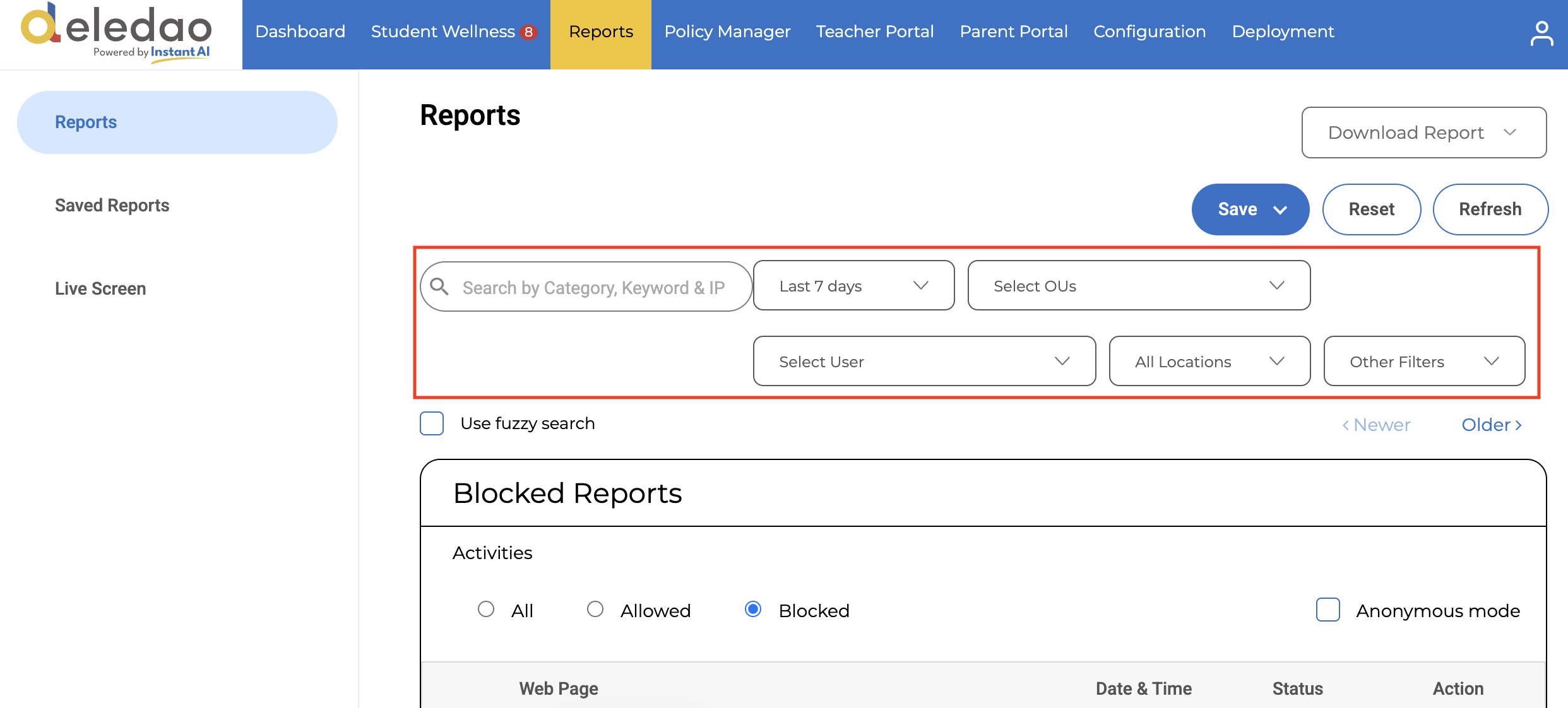
Task: Open the Last 7 days date dropdown
Action: (x=854, y=286)
